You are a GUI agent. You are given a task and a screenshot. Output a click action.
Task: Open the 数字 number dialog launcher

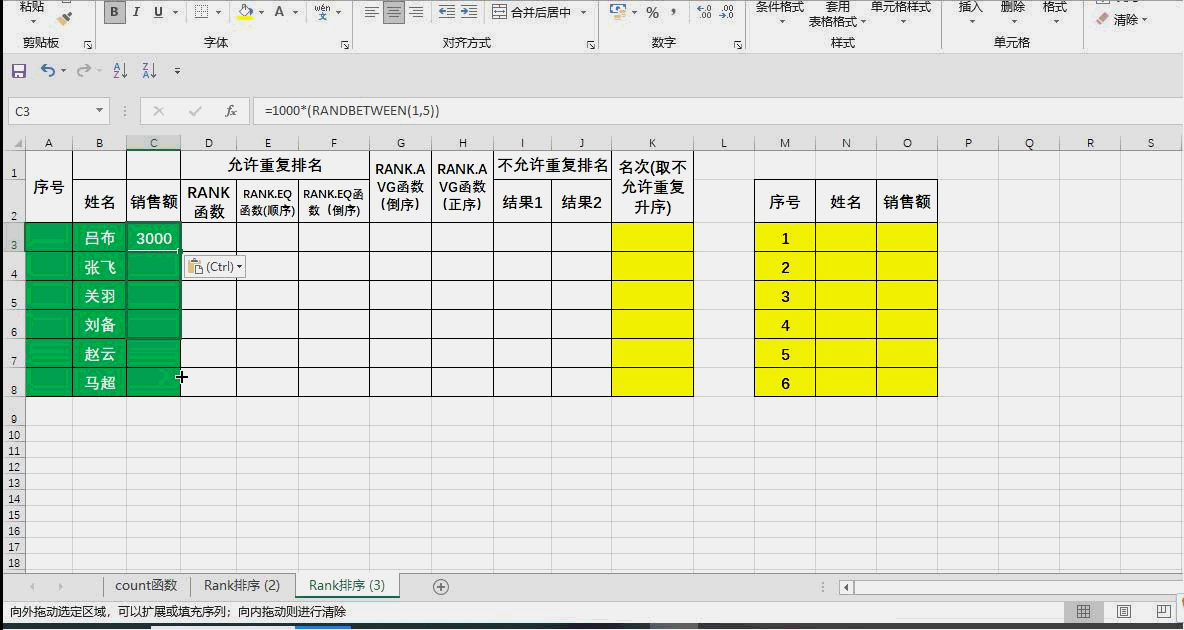[738, 45]
